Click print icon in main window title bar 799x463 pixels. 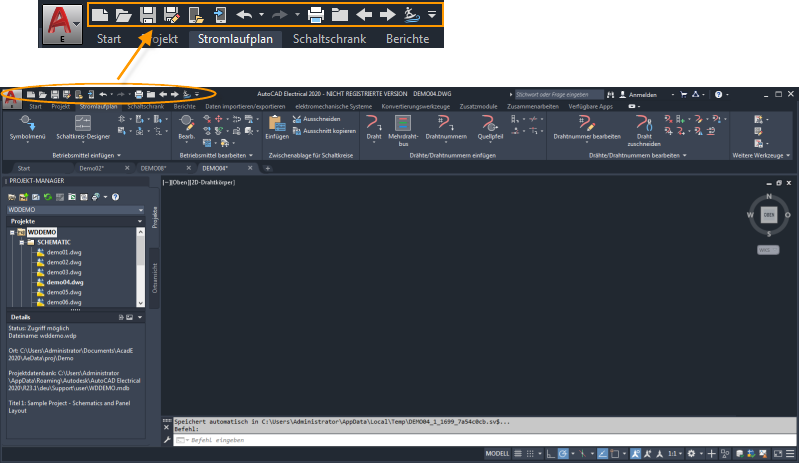pos(139,94)
